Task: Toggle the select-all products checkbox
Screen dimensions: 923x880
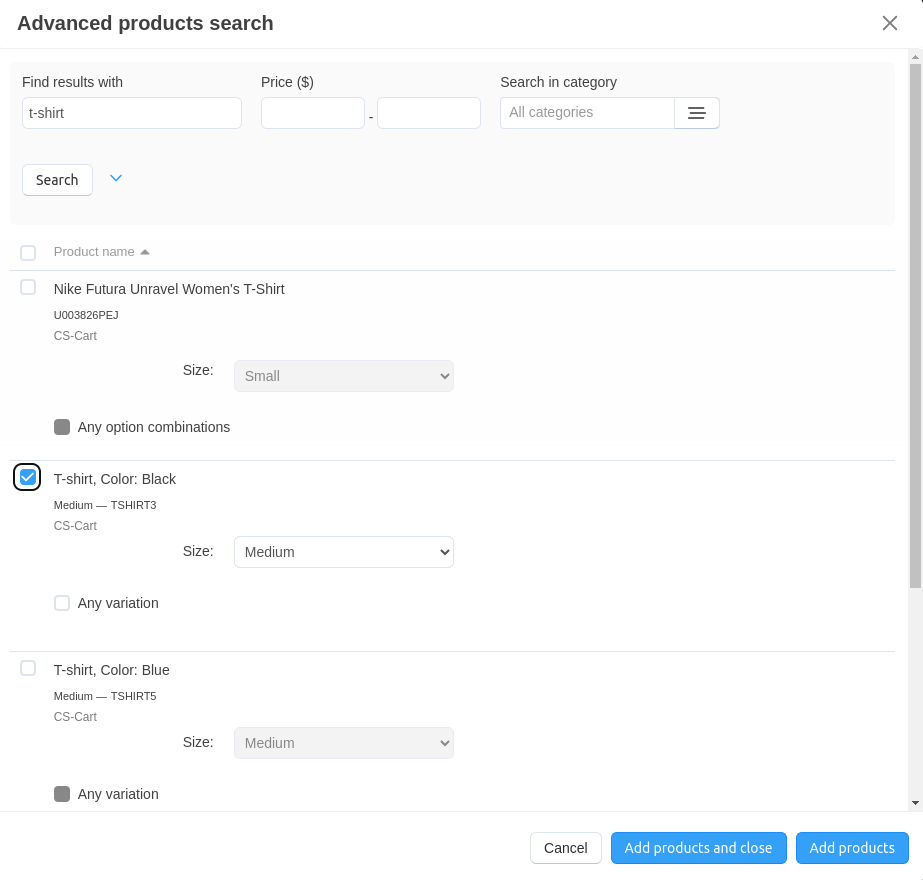Action: [28, 253]
